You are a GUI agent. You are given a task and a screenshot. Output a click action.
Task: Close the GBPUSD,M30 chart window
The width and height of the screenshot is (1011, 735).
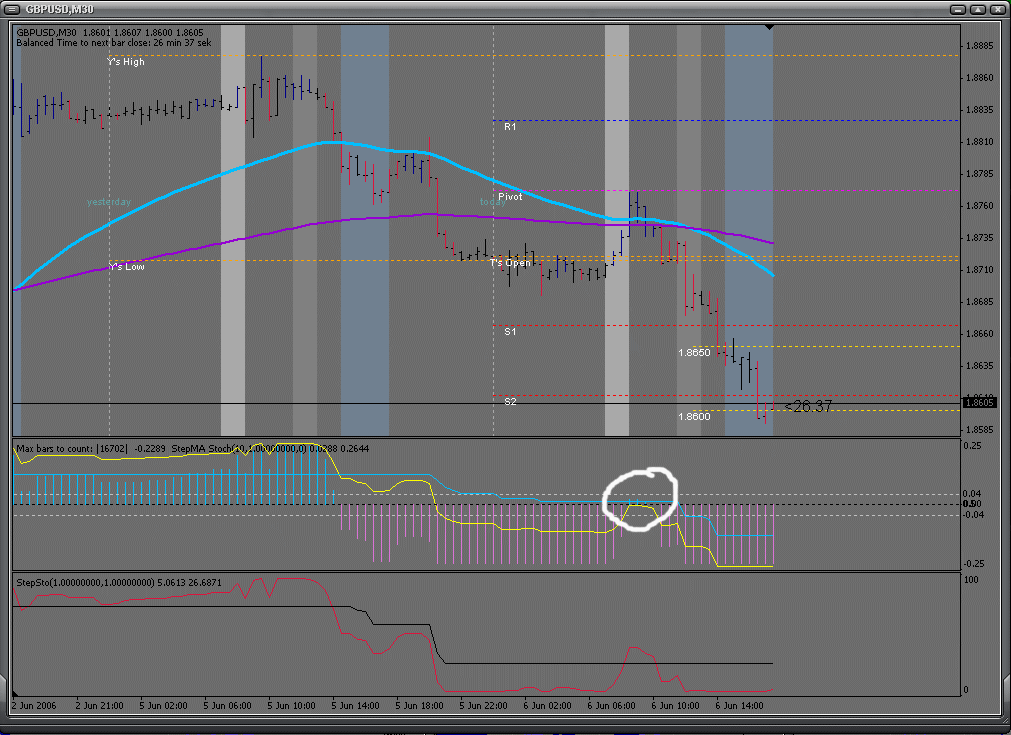(994, 10)
